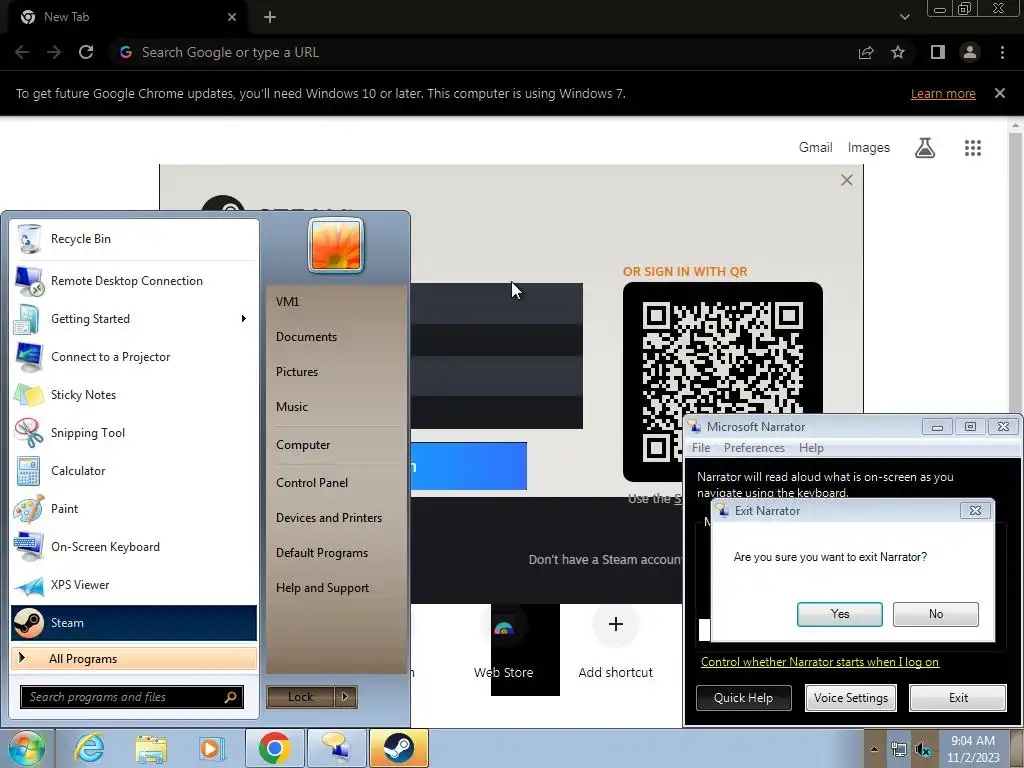Click Chrome back arrow
Viewport: 1024px width, 768px height.
(x=22, y=52)
